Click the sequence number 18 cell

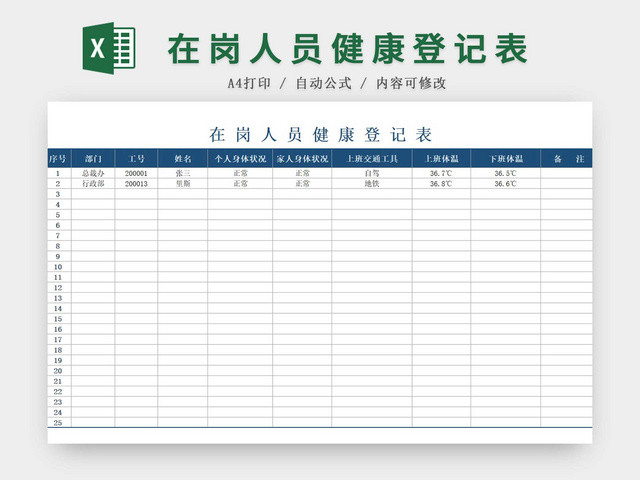58,350
